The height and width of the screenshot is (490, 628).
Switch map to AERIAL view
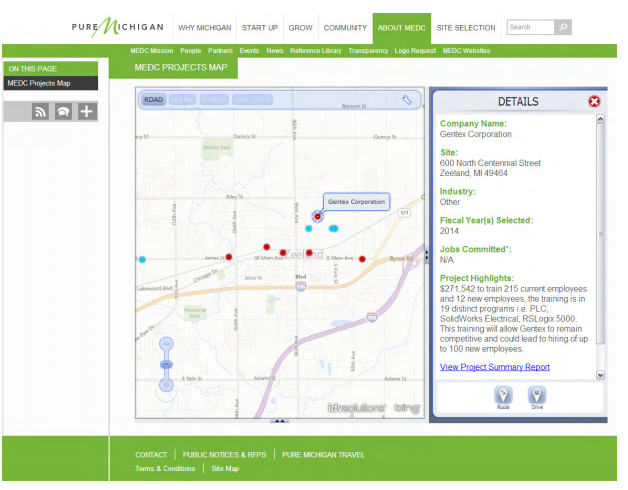pyautogui.click(x=182, y=100)
